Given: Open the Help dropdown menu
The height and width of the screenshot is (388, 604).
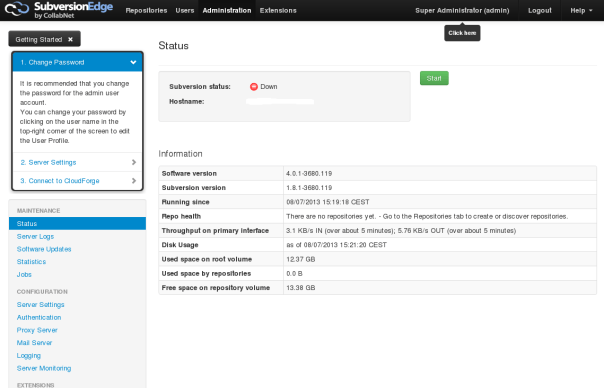Looking at the screenshot, I should pos(581,11).
